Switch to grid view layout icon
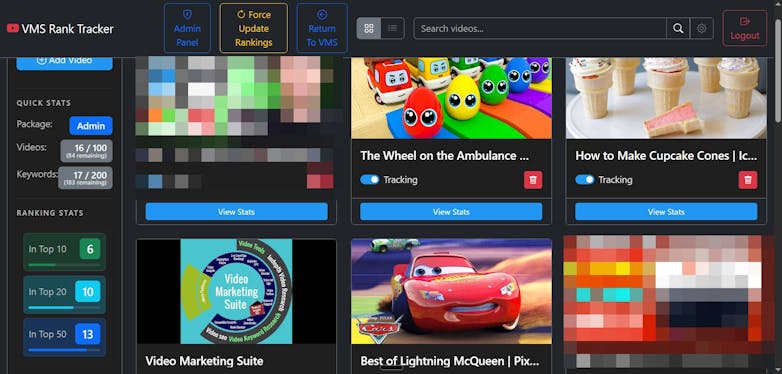The image size is (782, 374). 369,28
